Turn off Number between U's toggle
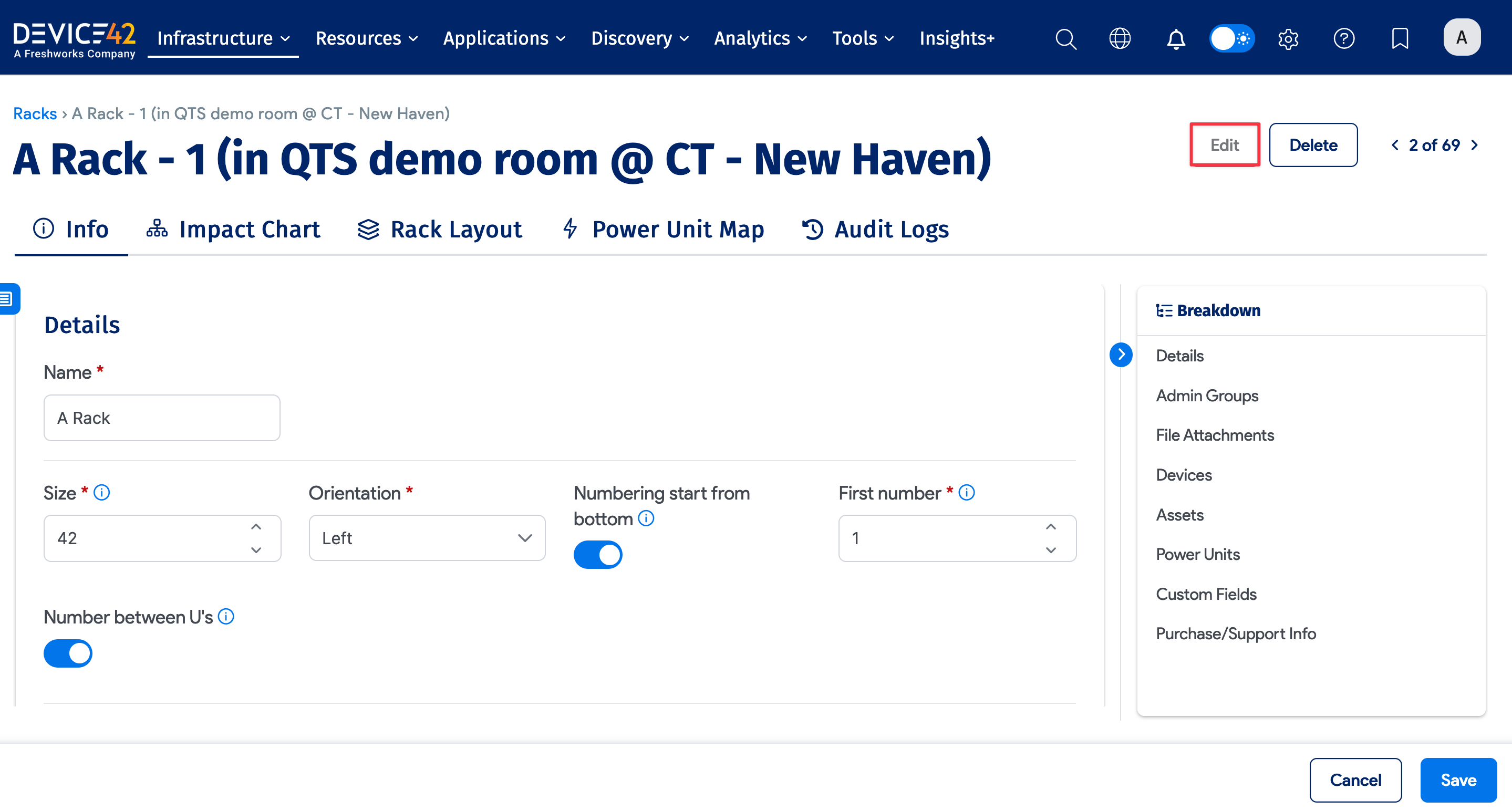Viewport: 1512px width, 811px height. click(x=68, y=653)
